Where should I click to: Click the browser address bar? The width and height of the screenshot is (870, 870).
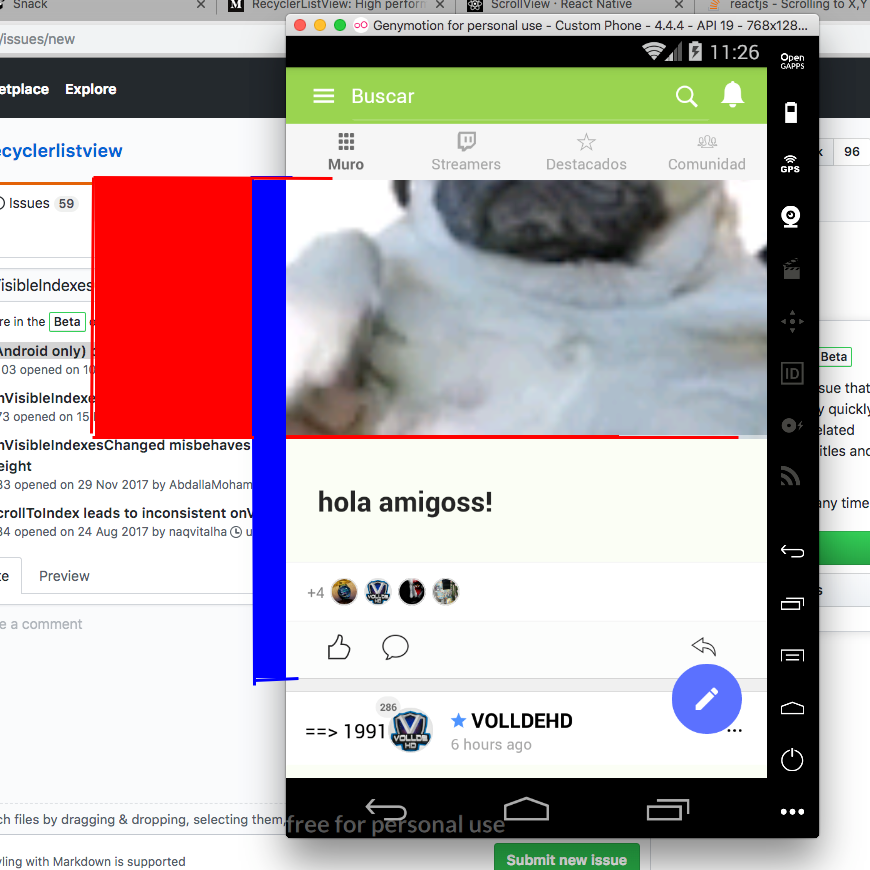(x=143, y=39)
